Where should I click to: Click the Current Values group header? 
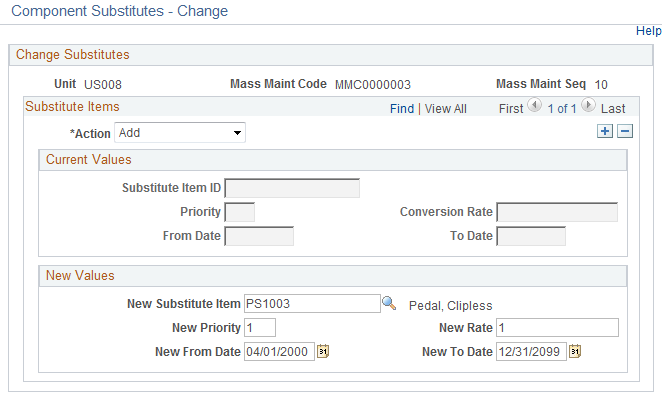[x=333, y=160]
